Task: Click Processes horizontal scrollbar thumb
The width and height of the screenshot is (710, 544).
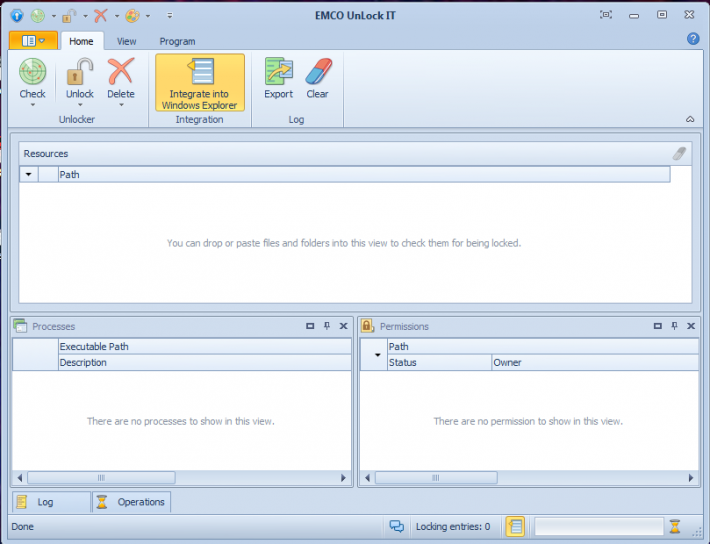Action: [x=101, y=477]
